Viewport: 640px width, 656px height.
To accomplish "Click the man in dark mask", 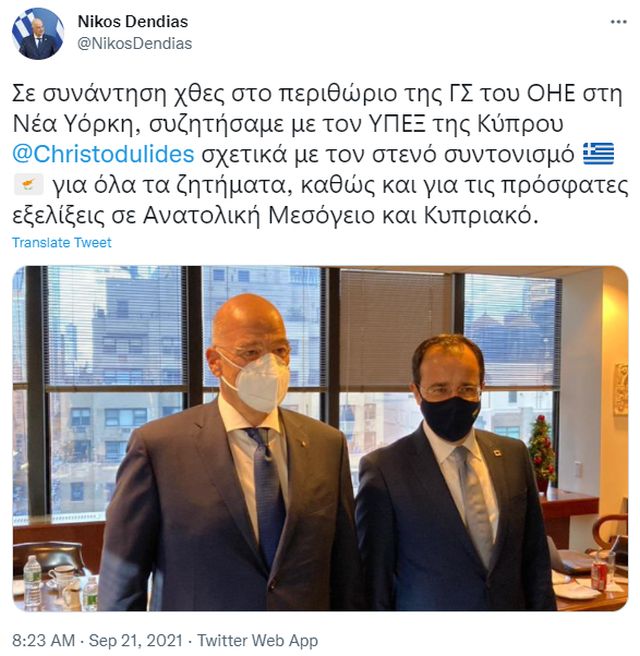I will 450,477.
